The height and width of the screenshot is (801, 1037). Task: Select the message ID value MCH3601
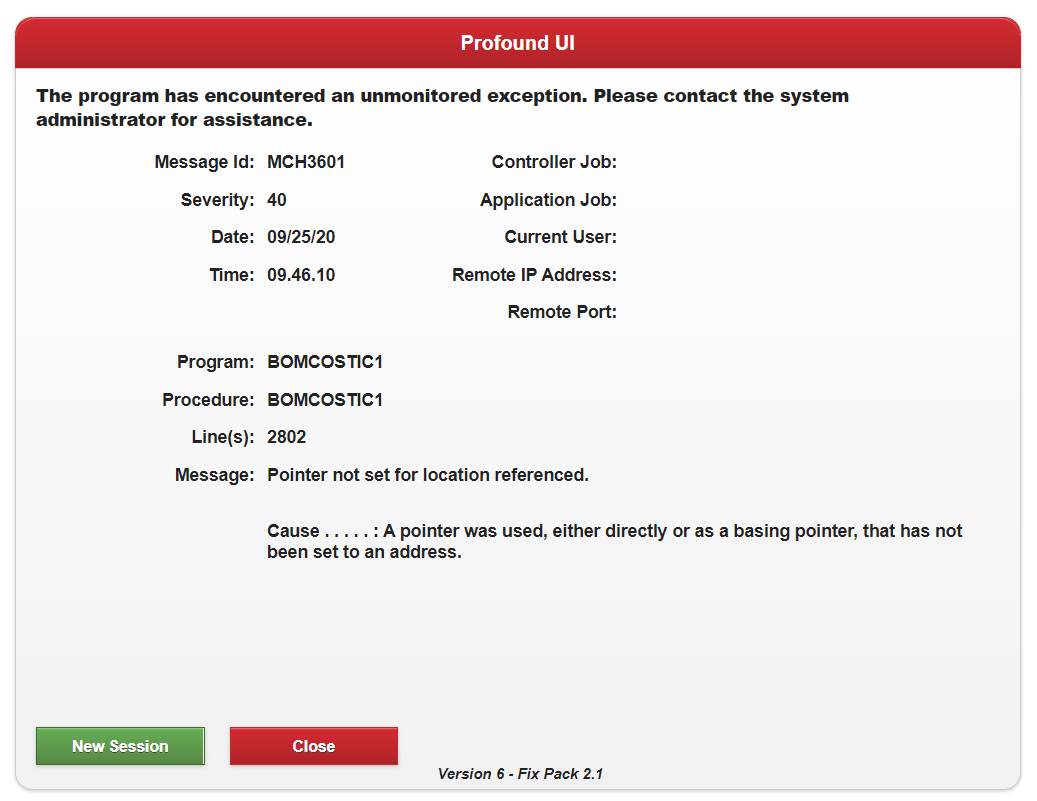click(x=306, y=162)
